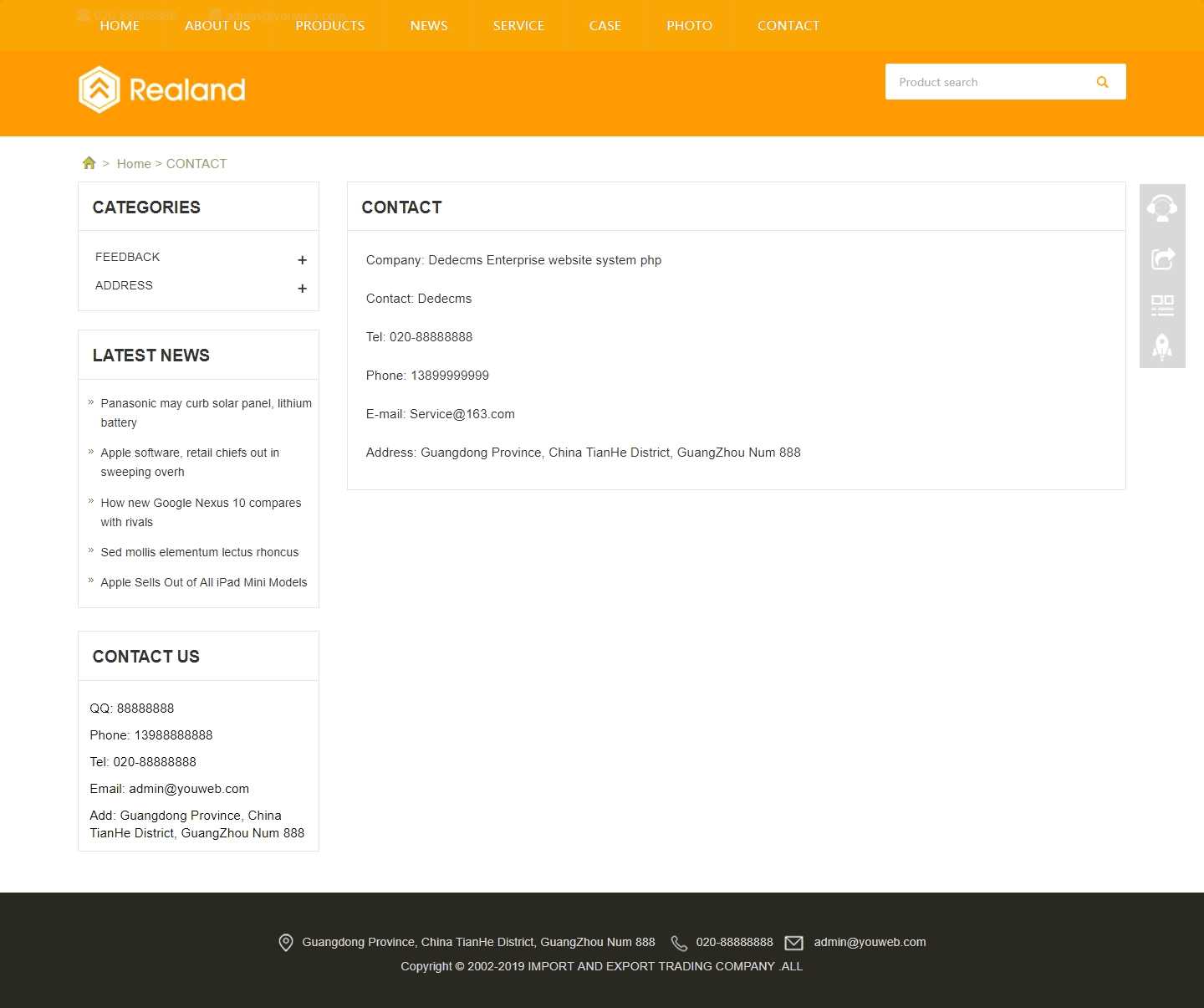Open Apple Sells Out iPad Mini article

tap(203, 582)
